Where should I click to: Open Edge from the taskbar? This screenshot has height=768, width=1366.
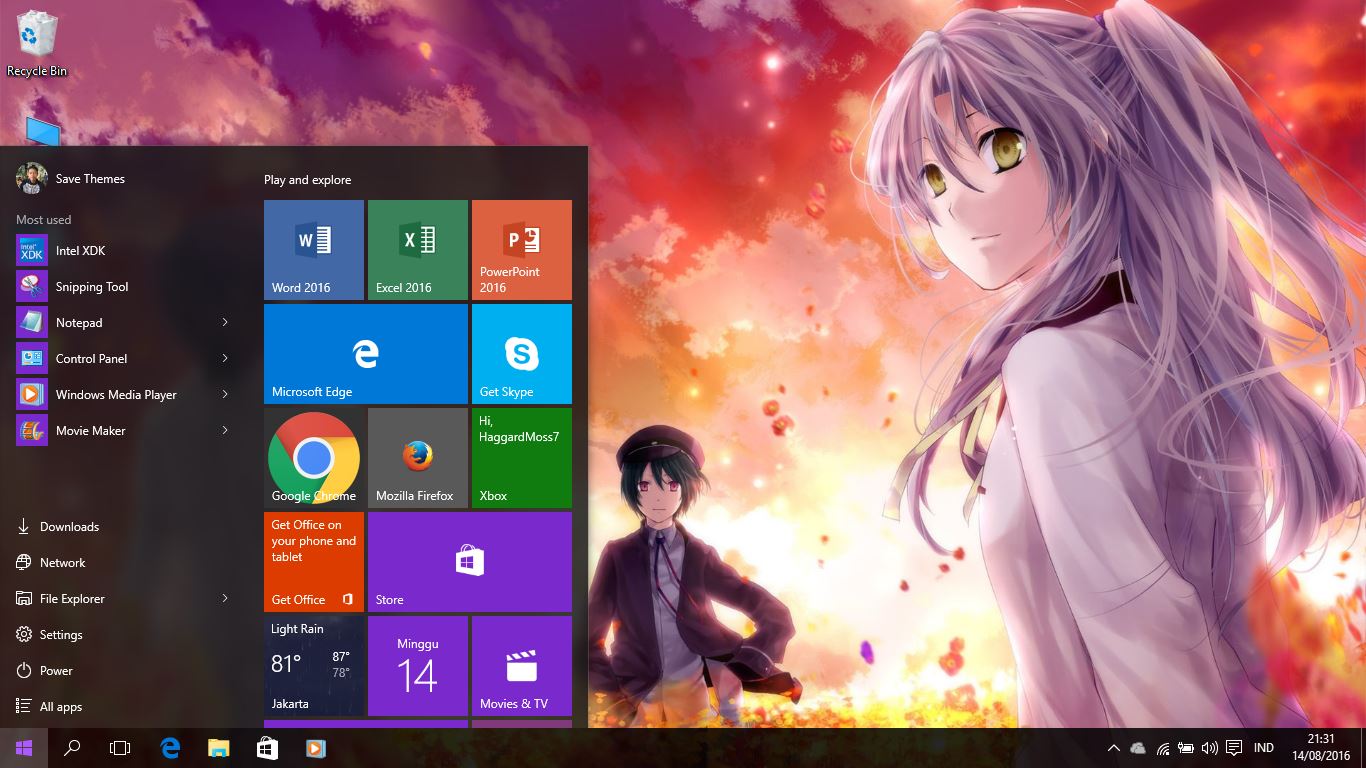click(x=170, y=748)
